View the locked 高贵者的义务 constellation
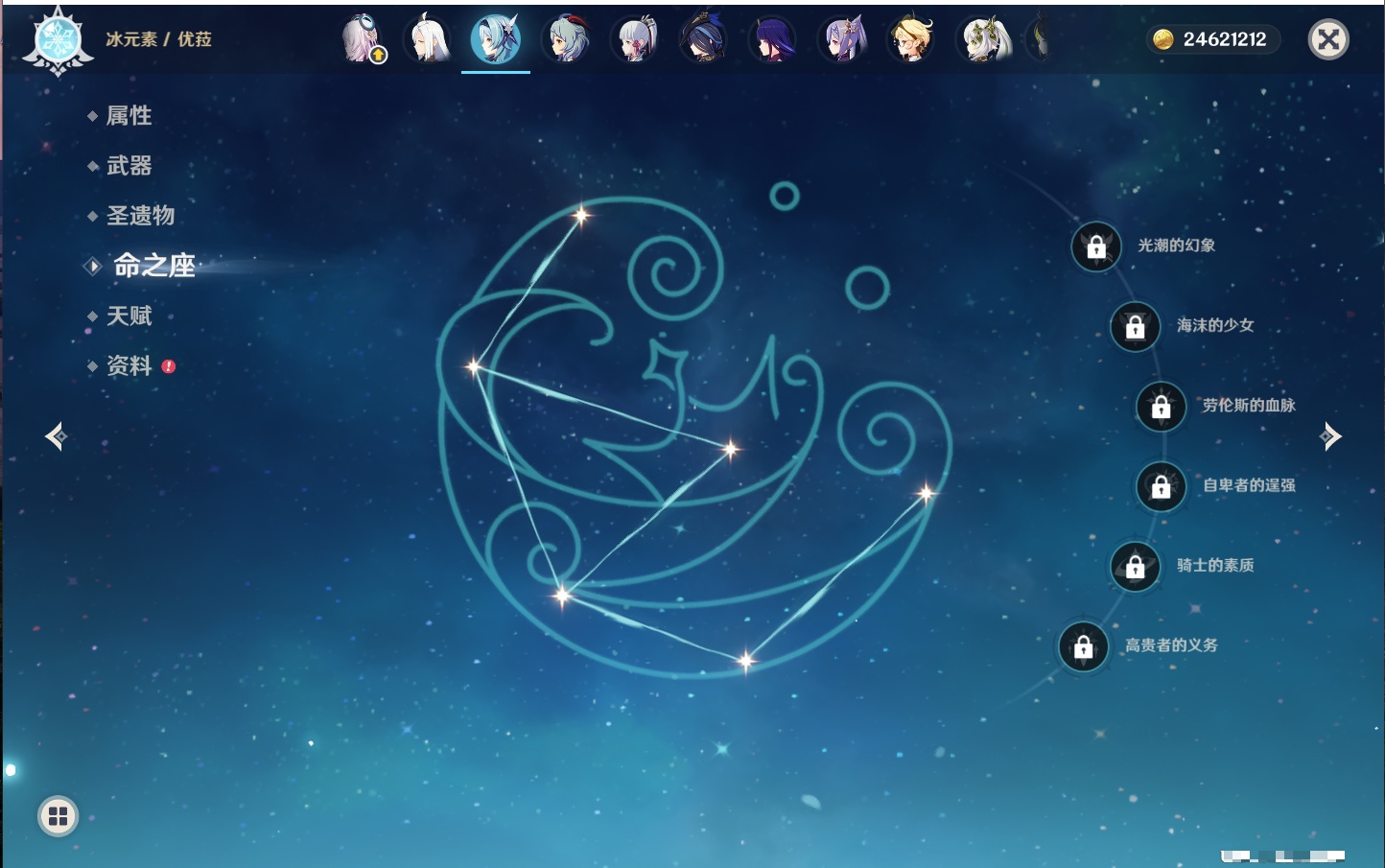 1084,646
